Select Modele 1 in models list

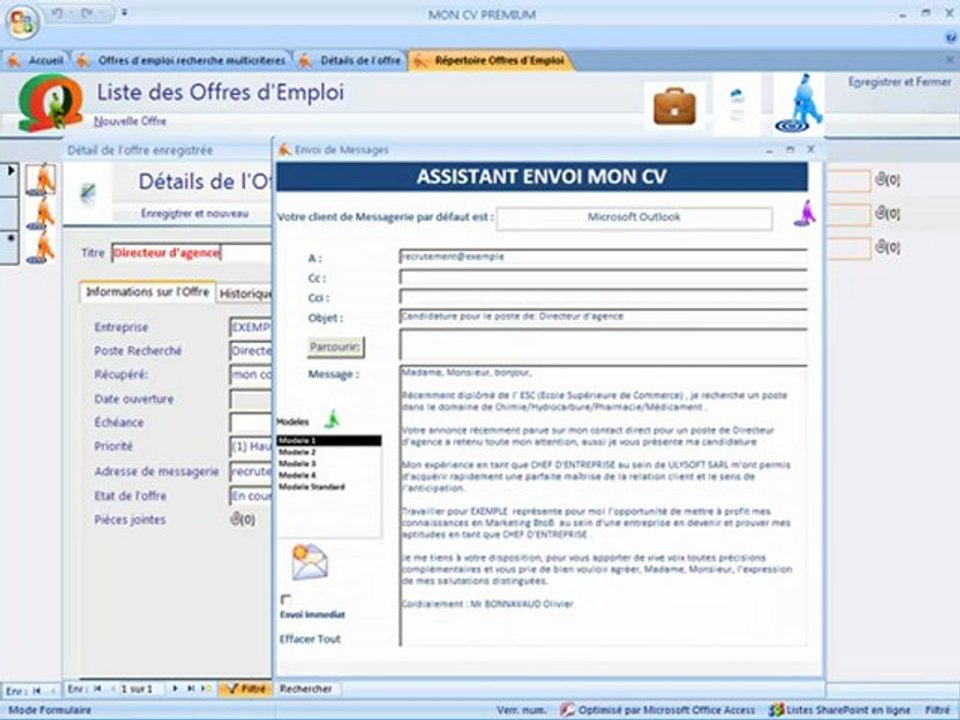coord(329,441)
